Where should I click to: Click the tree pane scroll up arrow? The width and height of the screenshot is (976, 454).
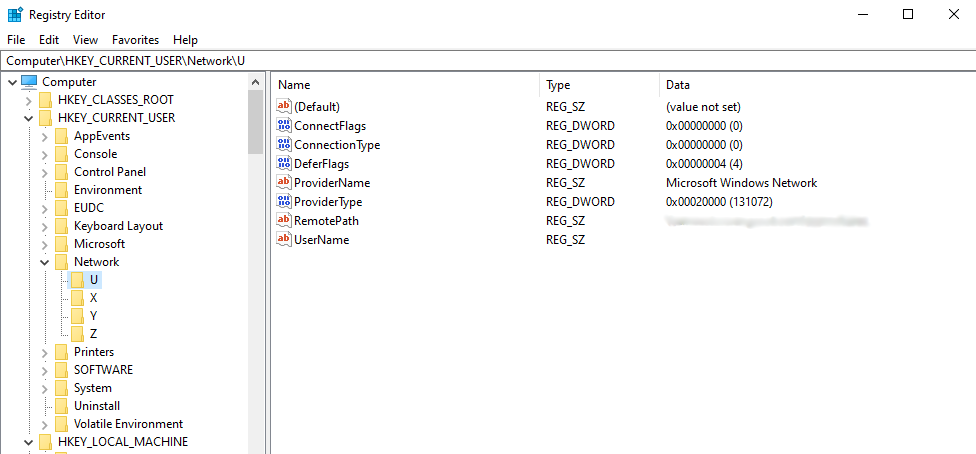pyautogui.click(x=256, y=83)
